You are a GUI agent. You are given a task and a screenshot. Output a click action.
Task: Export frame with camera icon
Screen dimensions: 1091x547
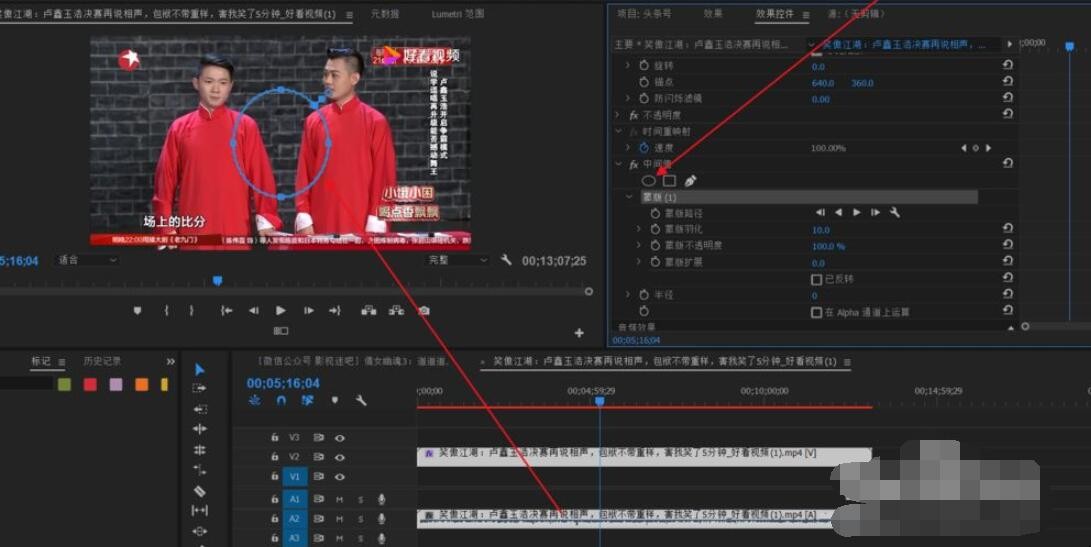[x=424, y=310]
